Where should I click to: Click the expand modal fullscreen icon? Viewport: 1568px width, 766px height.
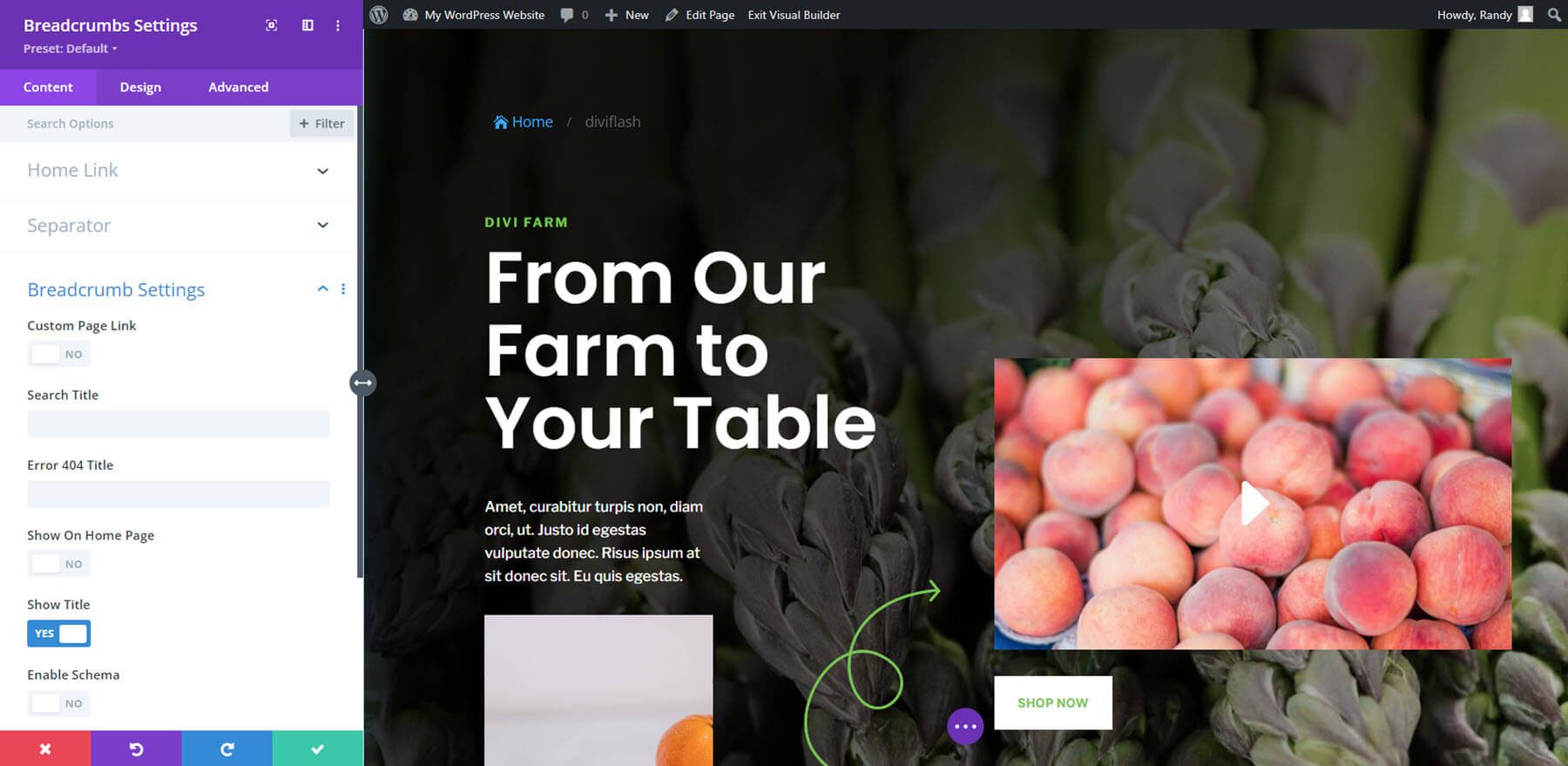pos(272,25)
